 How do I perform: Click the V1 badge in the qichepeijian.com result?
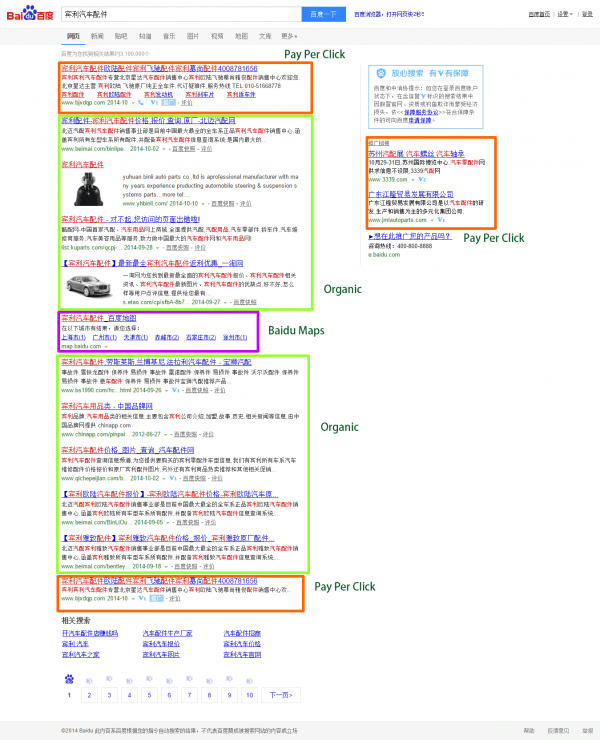[173, 479]
